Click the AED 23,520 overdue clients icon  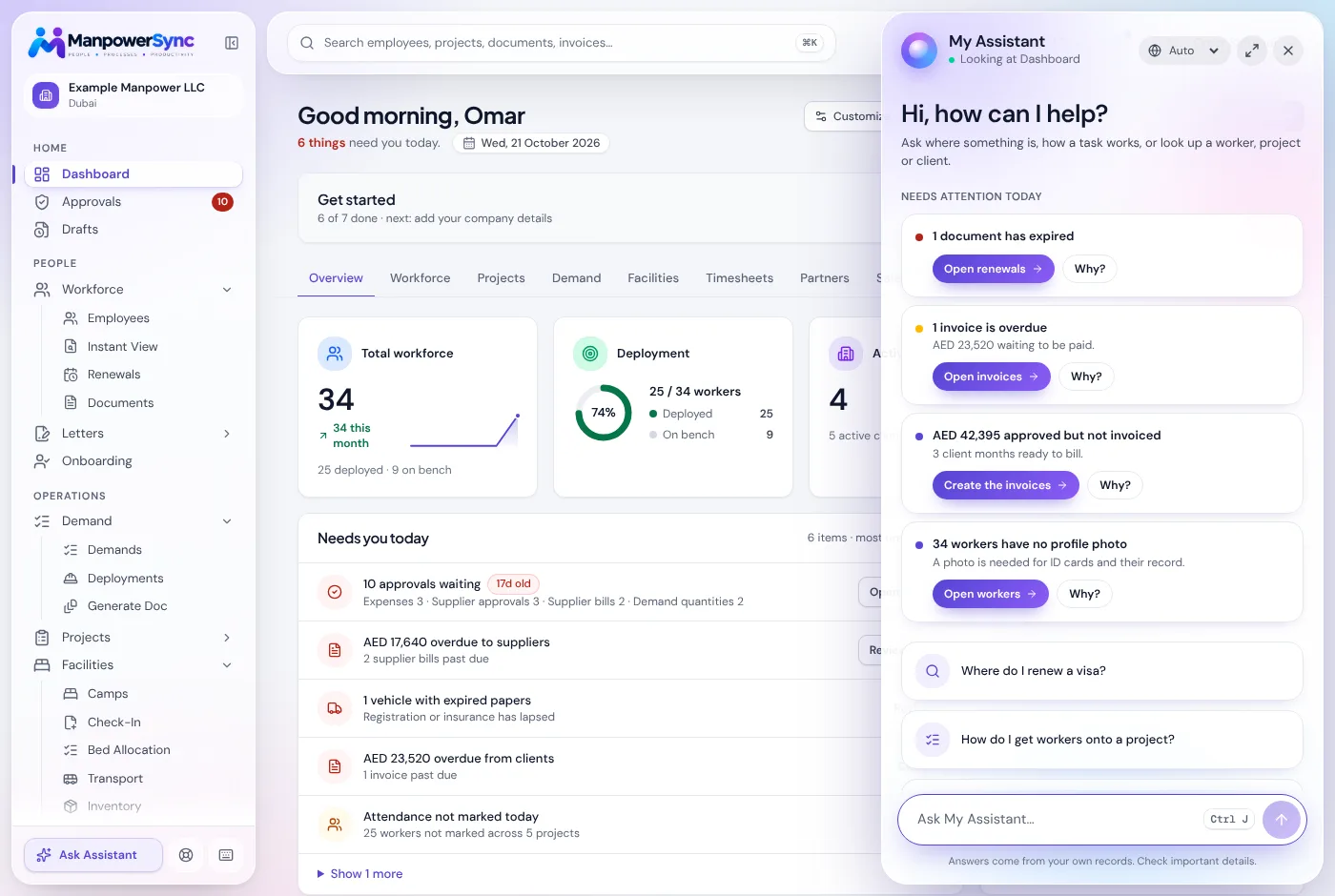tap(335, 766)
